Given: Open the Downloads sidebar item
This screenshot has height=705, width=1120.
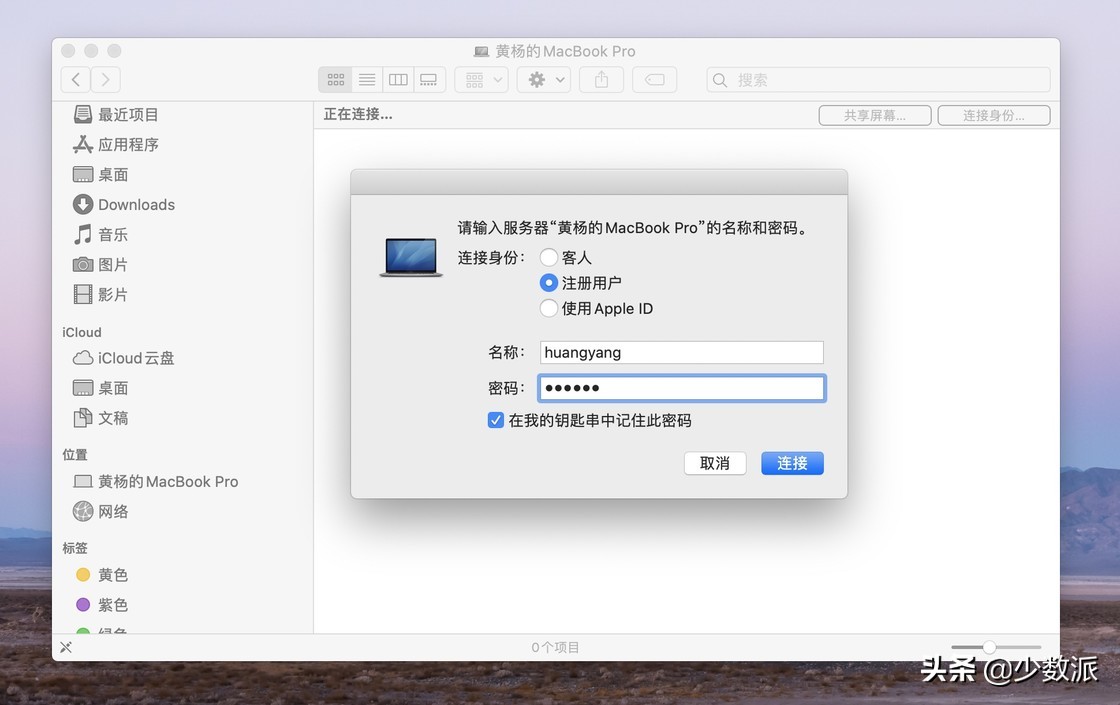Looking at the screenshot, I should pos(134,204).
